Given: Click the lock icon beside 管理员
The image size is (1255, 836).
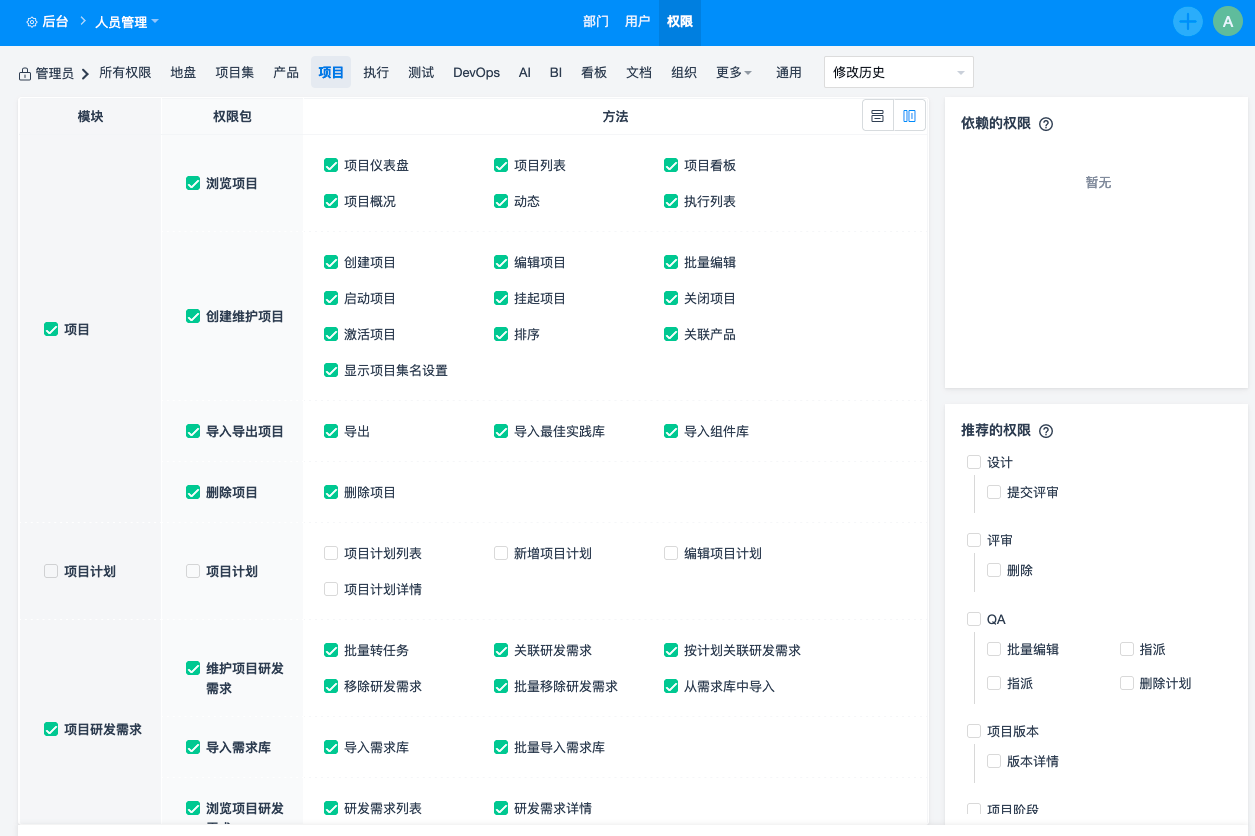Looking at the screenshot, I should pyautogui.click(x=25, y=74).
